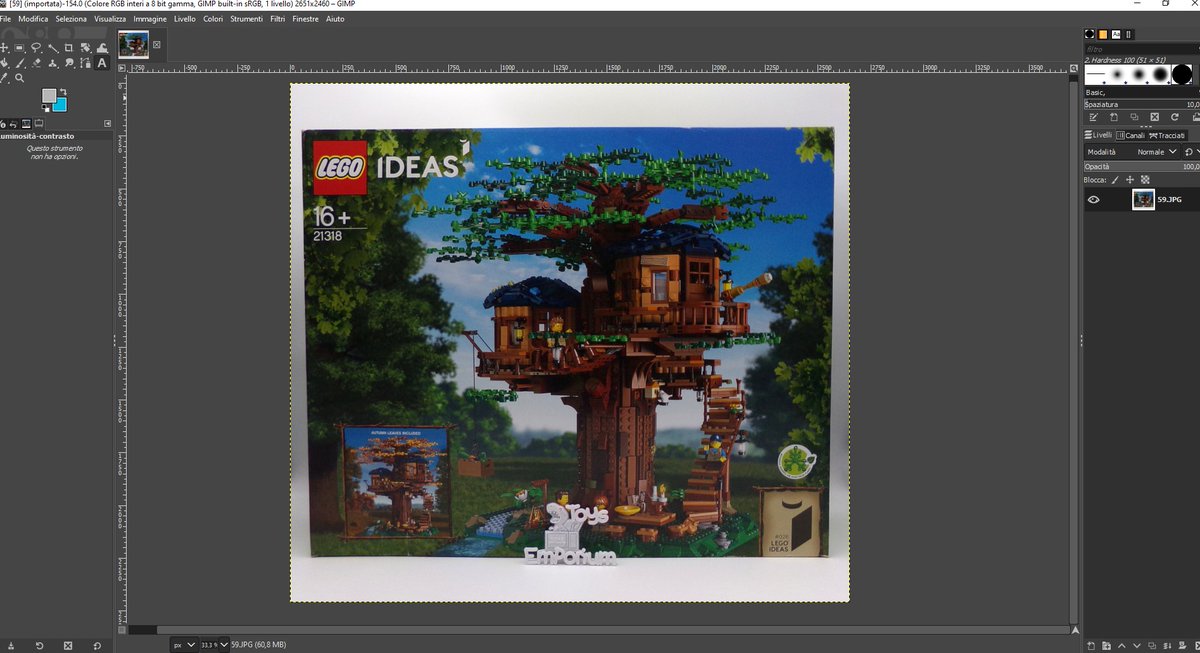Open the Livello menu
This screenshot has height=653, width=1200.
tap(185, 19)
